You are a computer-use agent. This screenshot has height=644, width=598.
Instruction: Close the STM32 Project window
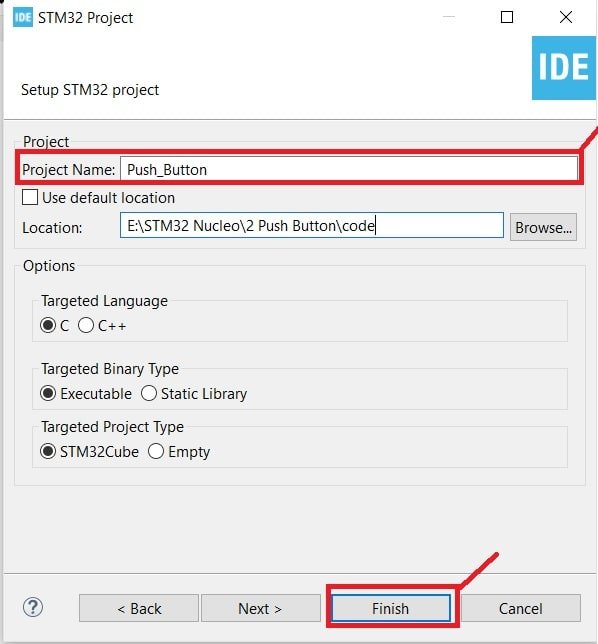pos(566,17)
